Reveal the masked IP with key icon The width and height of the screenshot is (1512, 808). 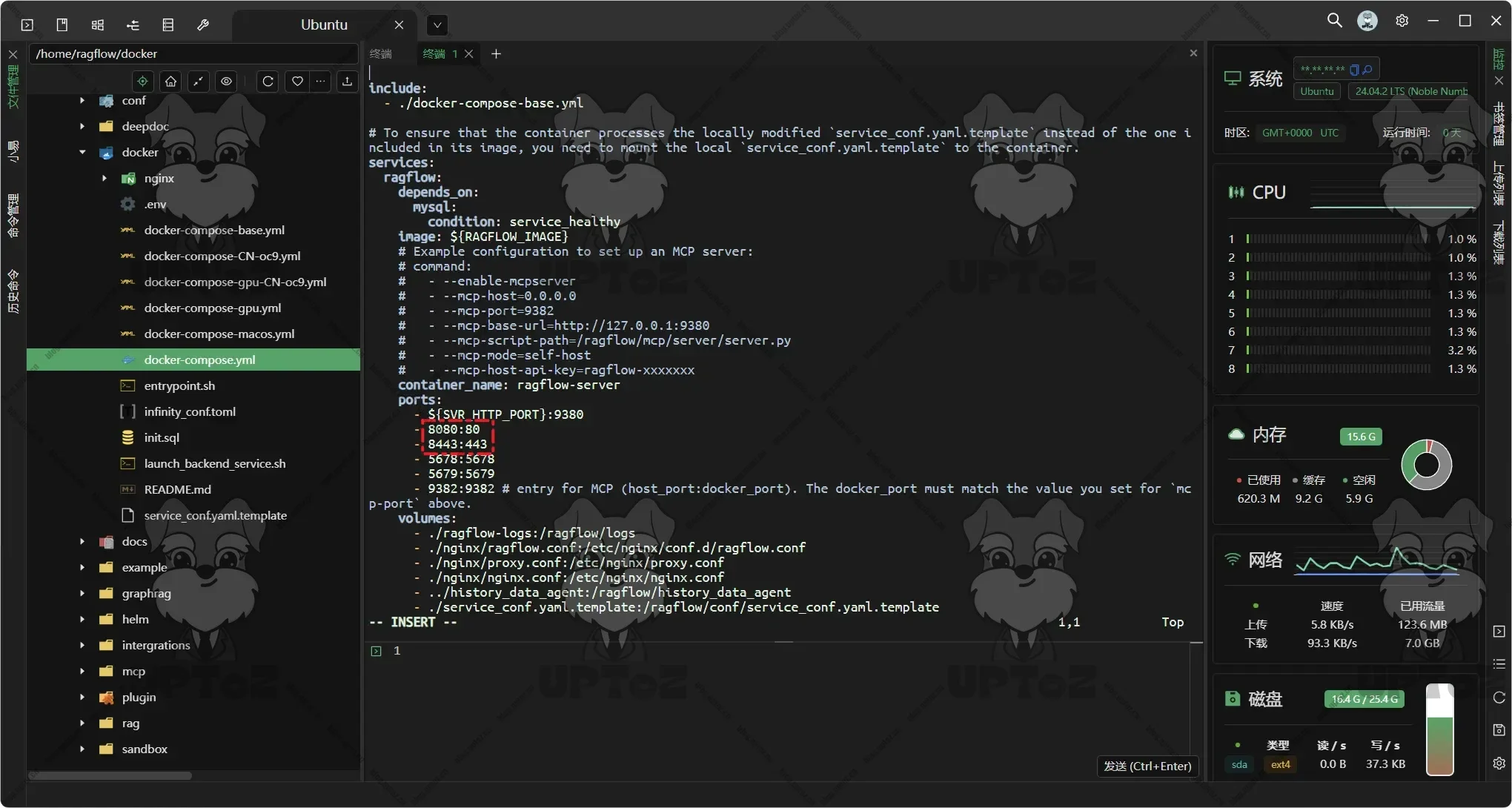pos(1367,70)
